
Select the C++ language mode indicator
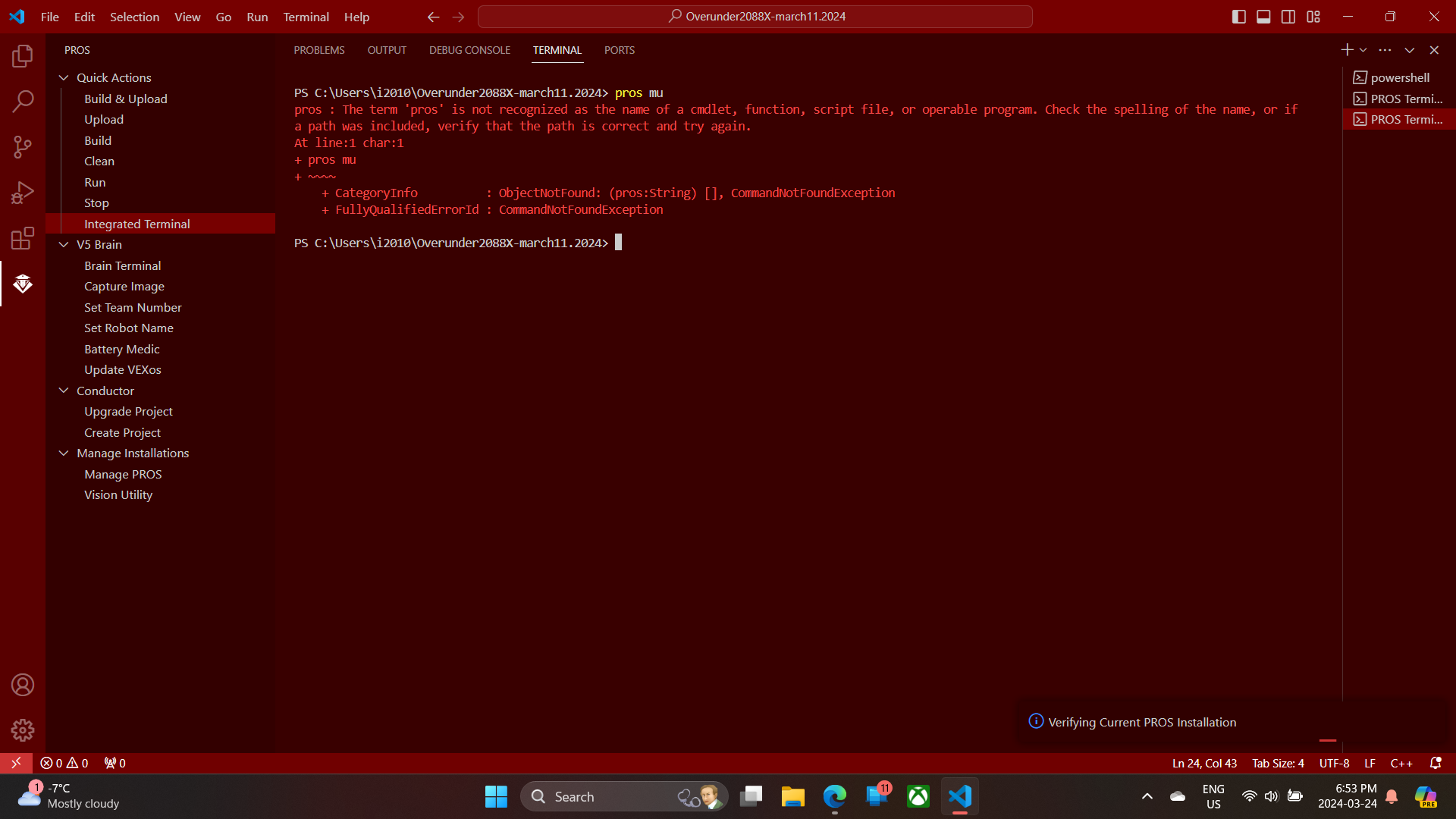pos(1401,763)
